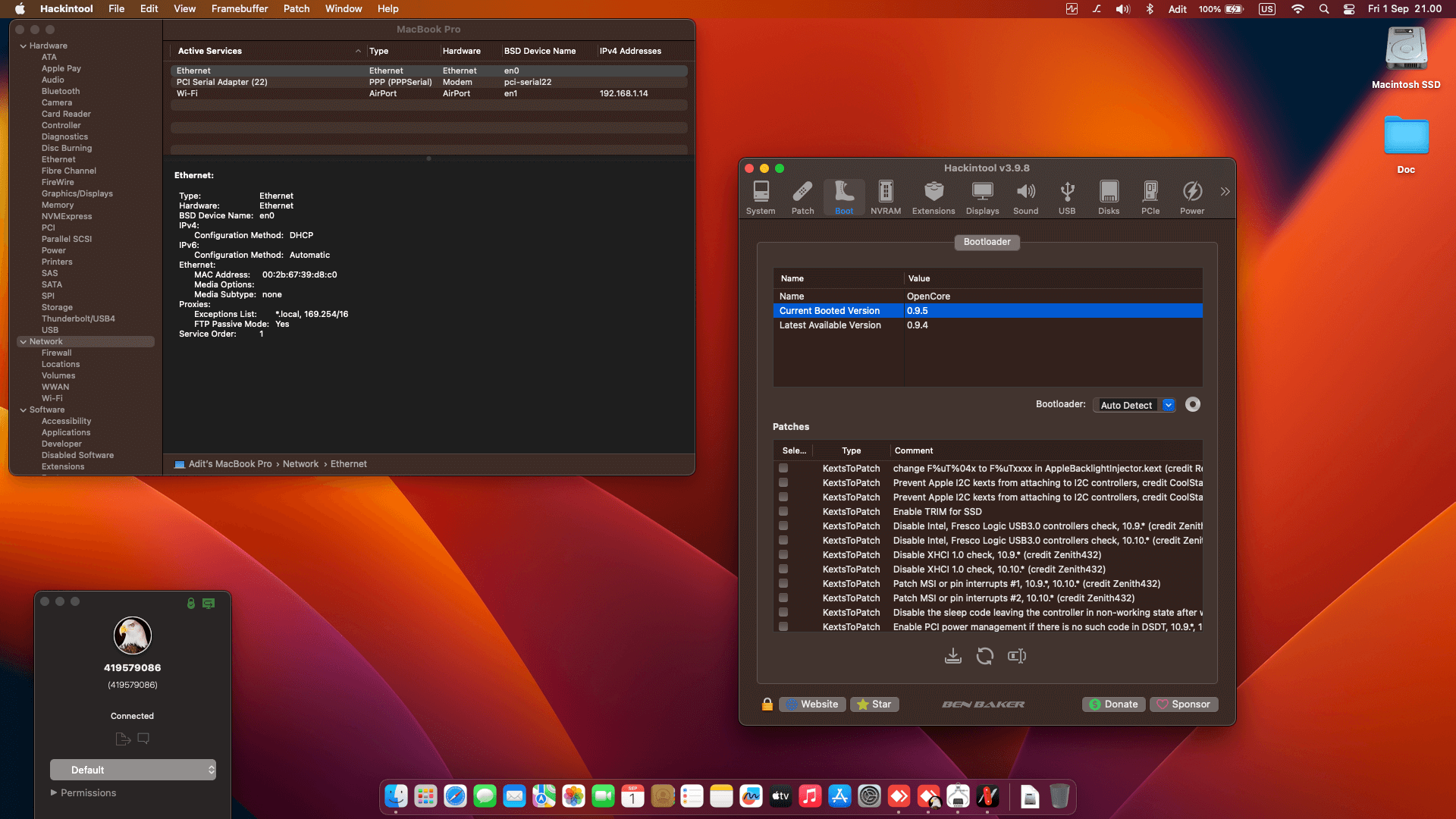The width and height of the screenshot is (1456, 819).
Task: Open the Displays section in Hackintool
Action: click(x=982, y=197)
